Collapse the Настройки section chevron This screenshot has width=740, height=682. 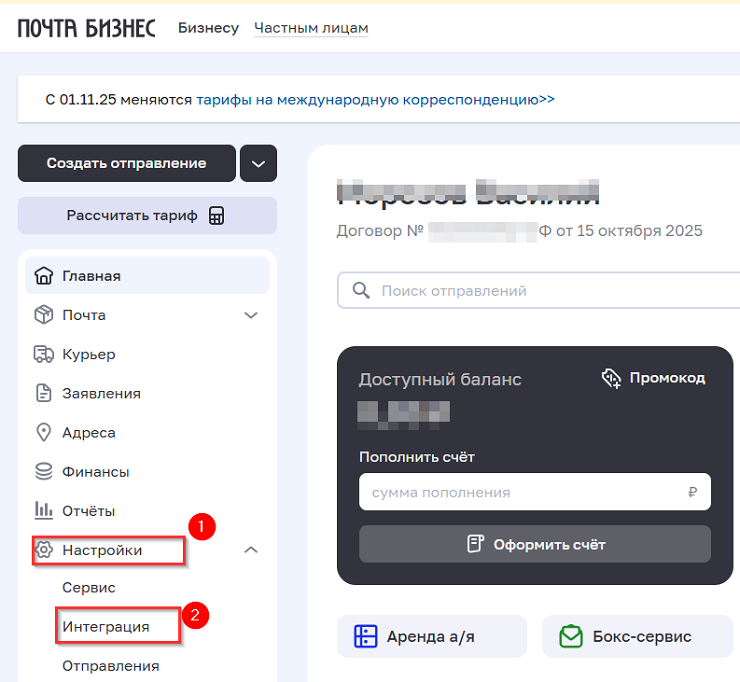[251, 550]
